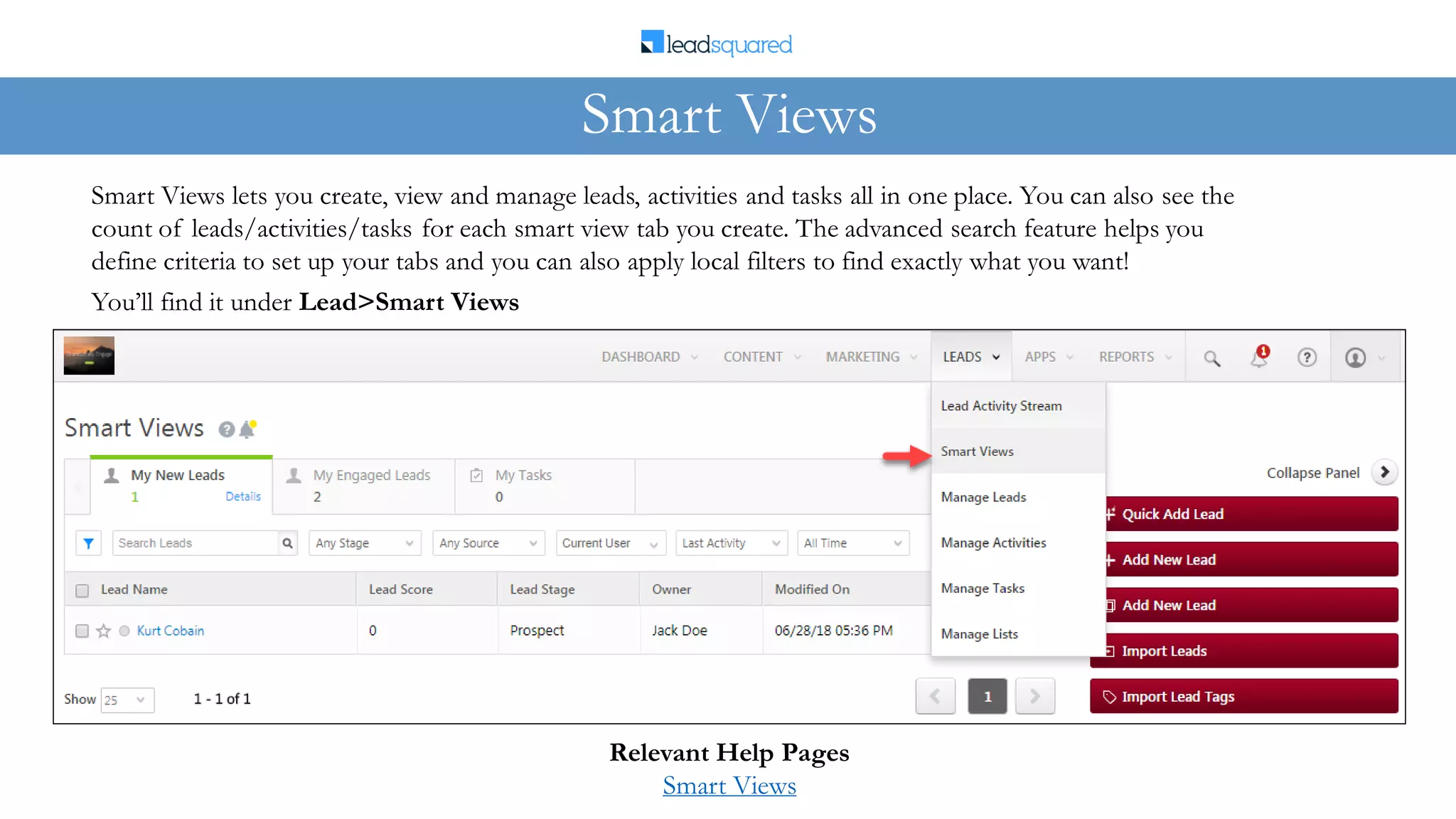
Task: Open the All Time dropdown
Action: [x=853, y=543]
